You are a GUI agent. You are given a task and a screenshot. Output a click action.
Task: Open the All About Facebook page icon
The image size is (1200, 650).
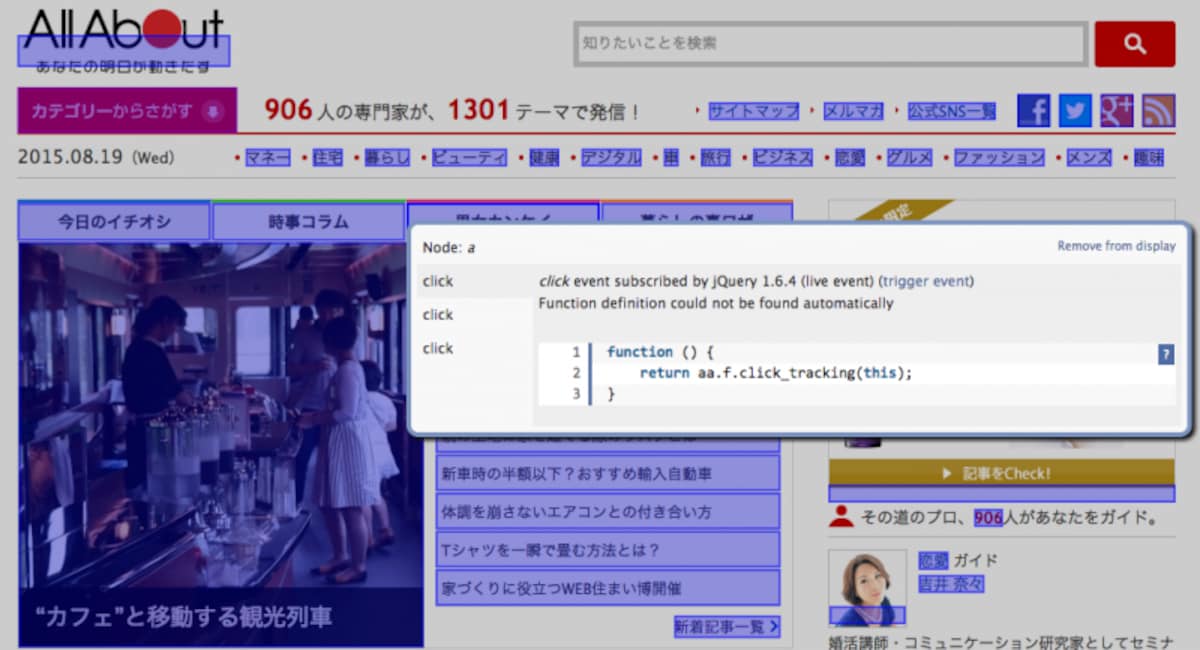tap(1033, 111)
